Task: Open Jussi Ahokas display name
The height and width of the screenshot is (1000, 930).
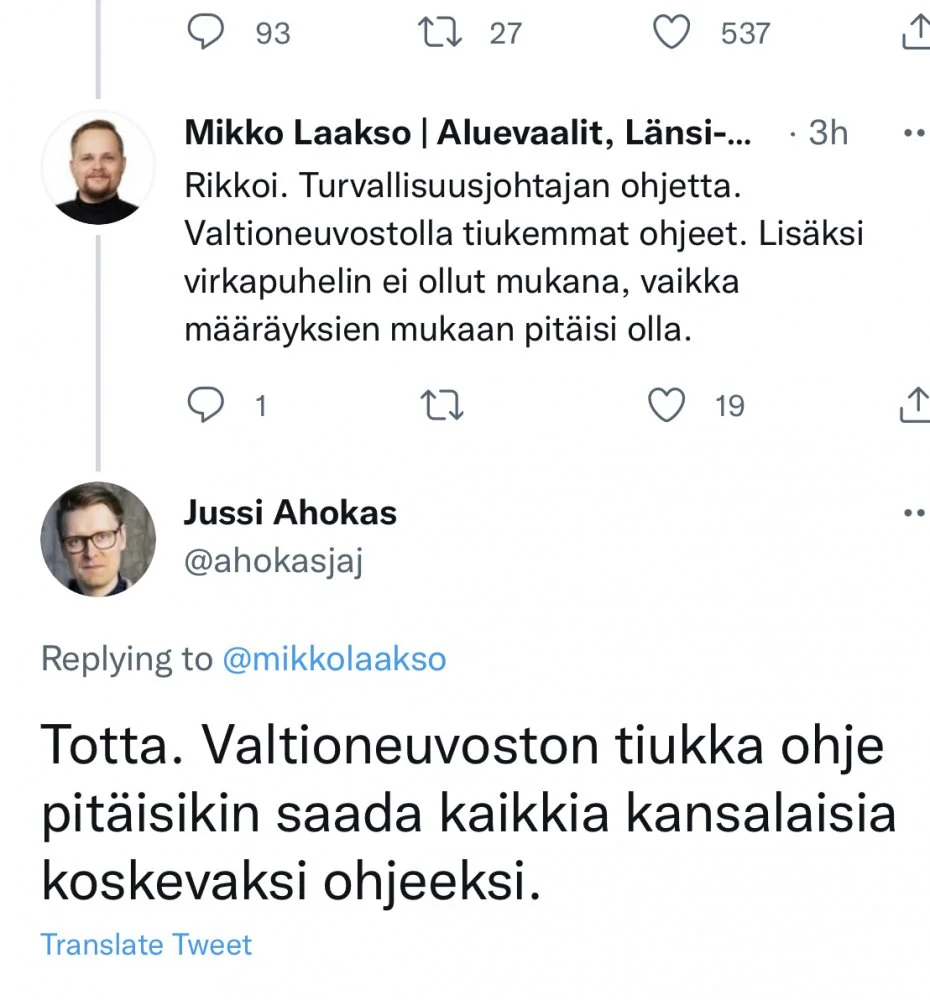Action: pyautogui.click(x=290, y=513)
